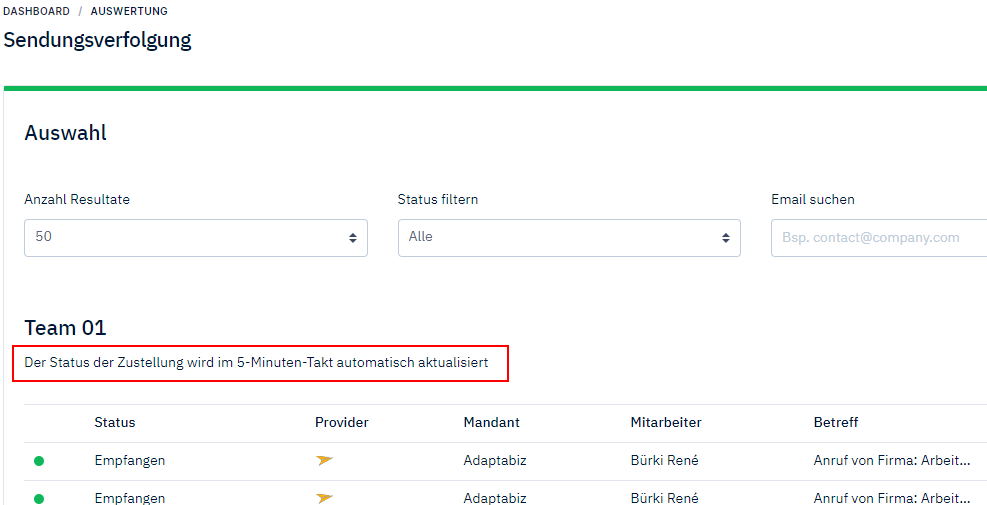Viewport: 987px width, 505px height.
Task: Click the Mitarbeiter column header
Action: 666,423
